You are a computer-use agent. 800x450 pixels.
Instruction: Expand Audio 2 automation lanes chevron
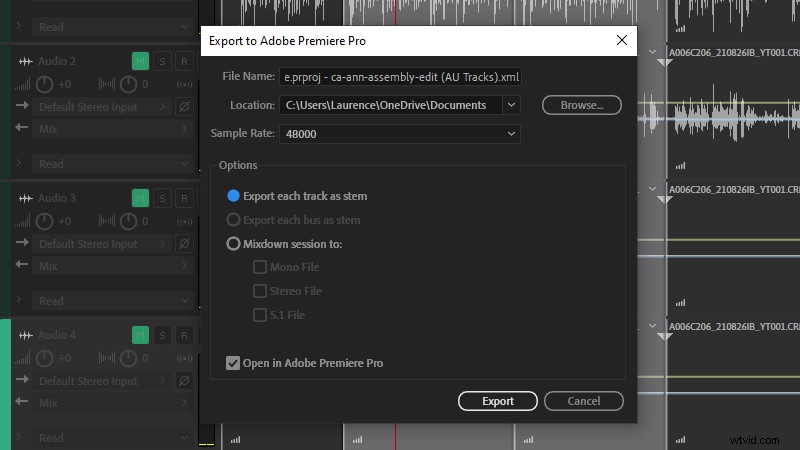(x=18, y=162)
